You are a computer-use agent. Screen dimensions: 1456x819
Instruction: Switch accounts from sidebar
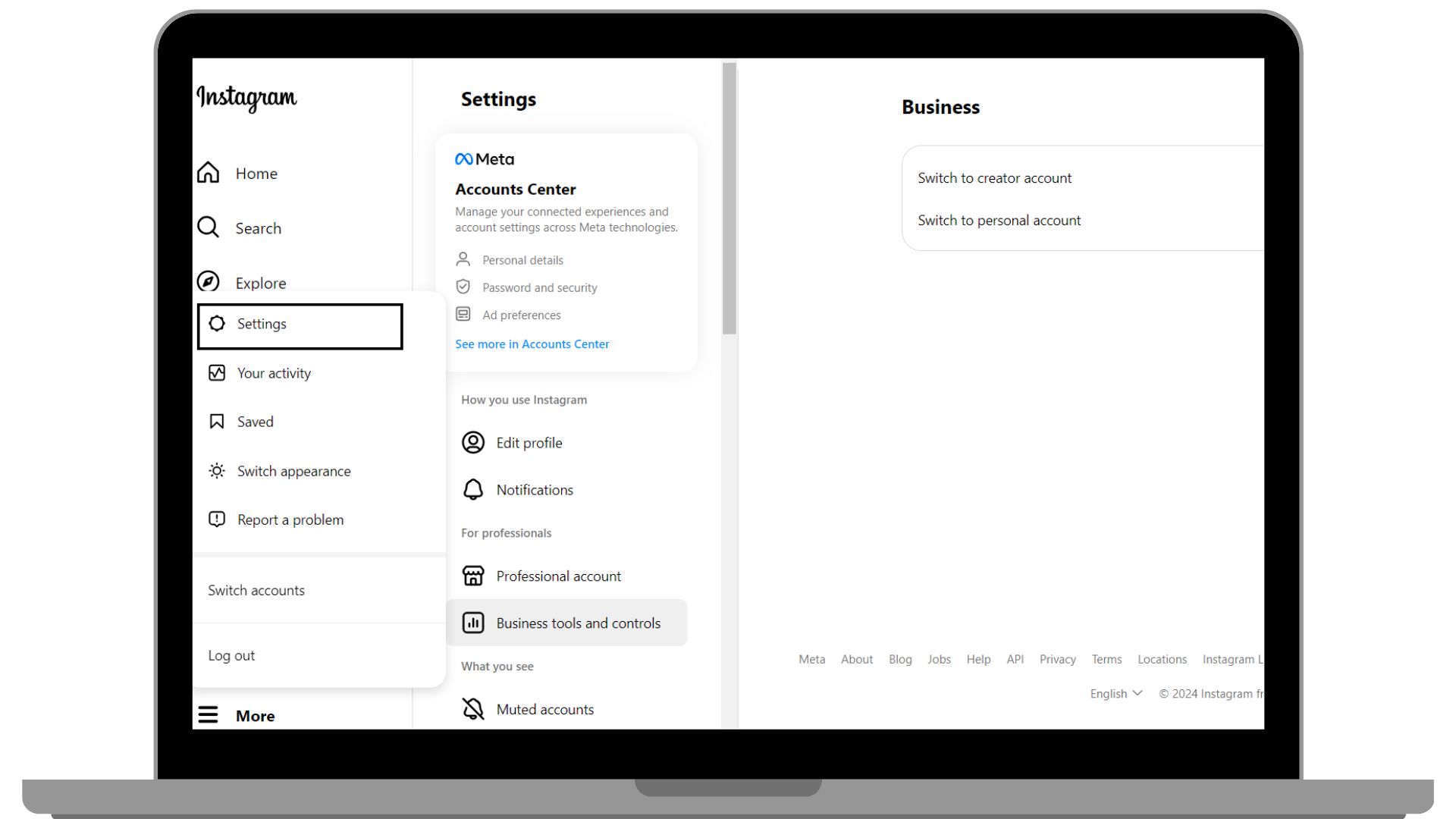[256, 589]
